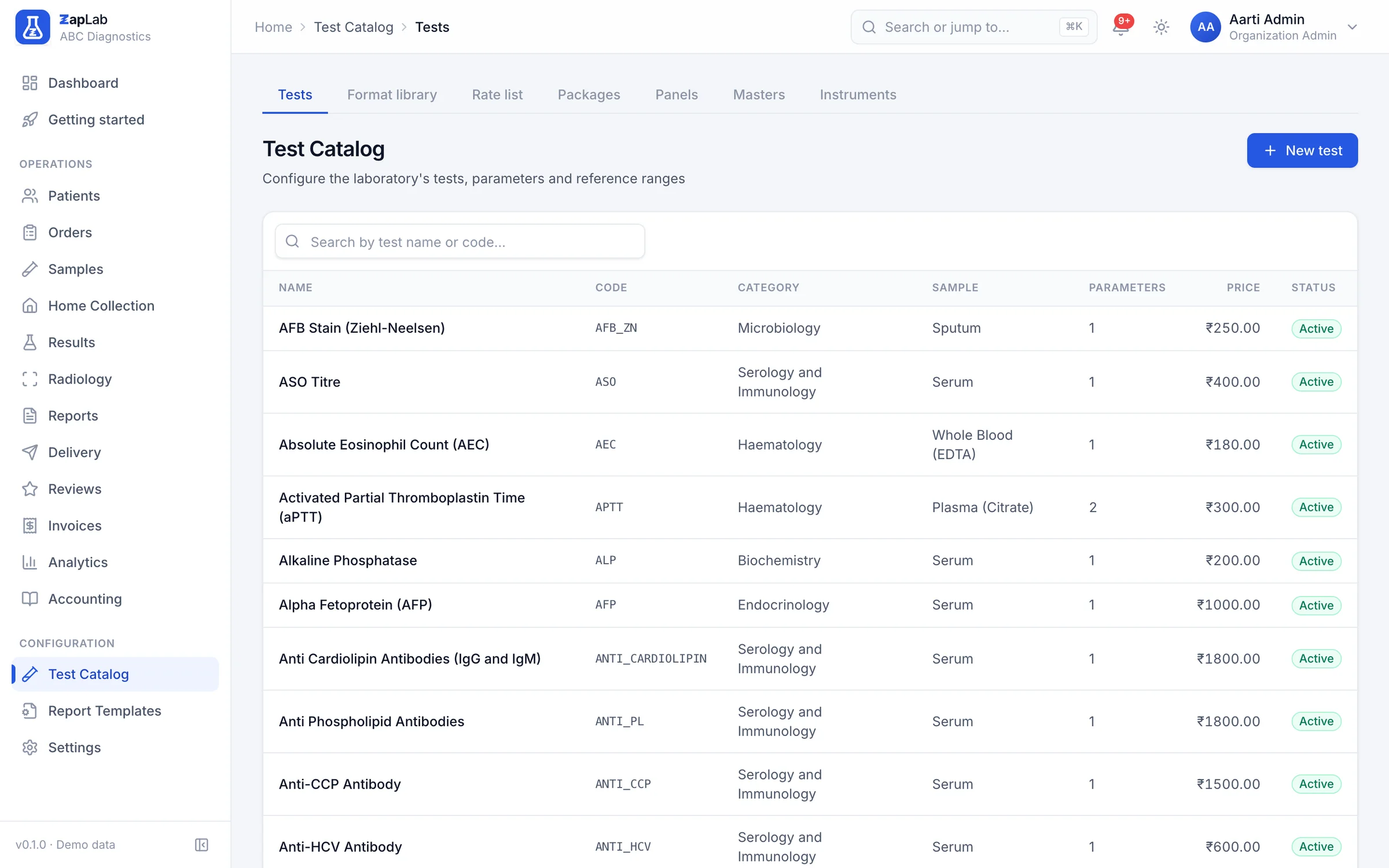Click price ₹1000.00 for AFP
The image size is (1389, 868).
coord(1228,605)
